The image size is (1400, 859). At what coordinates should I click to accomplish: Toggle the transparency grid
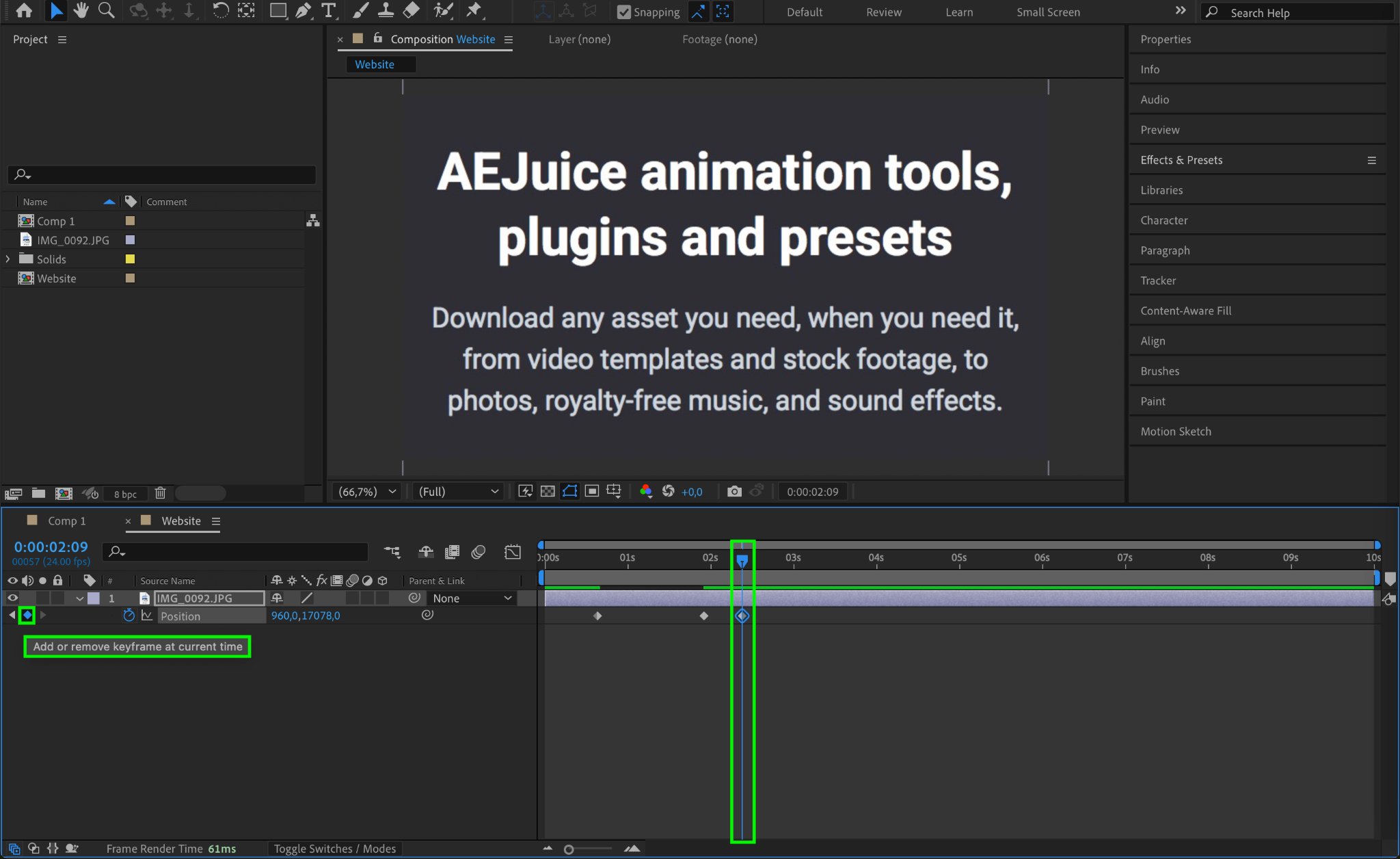548,492
